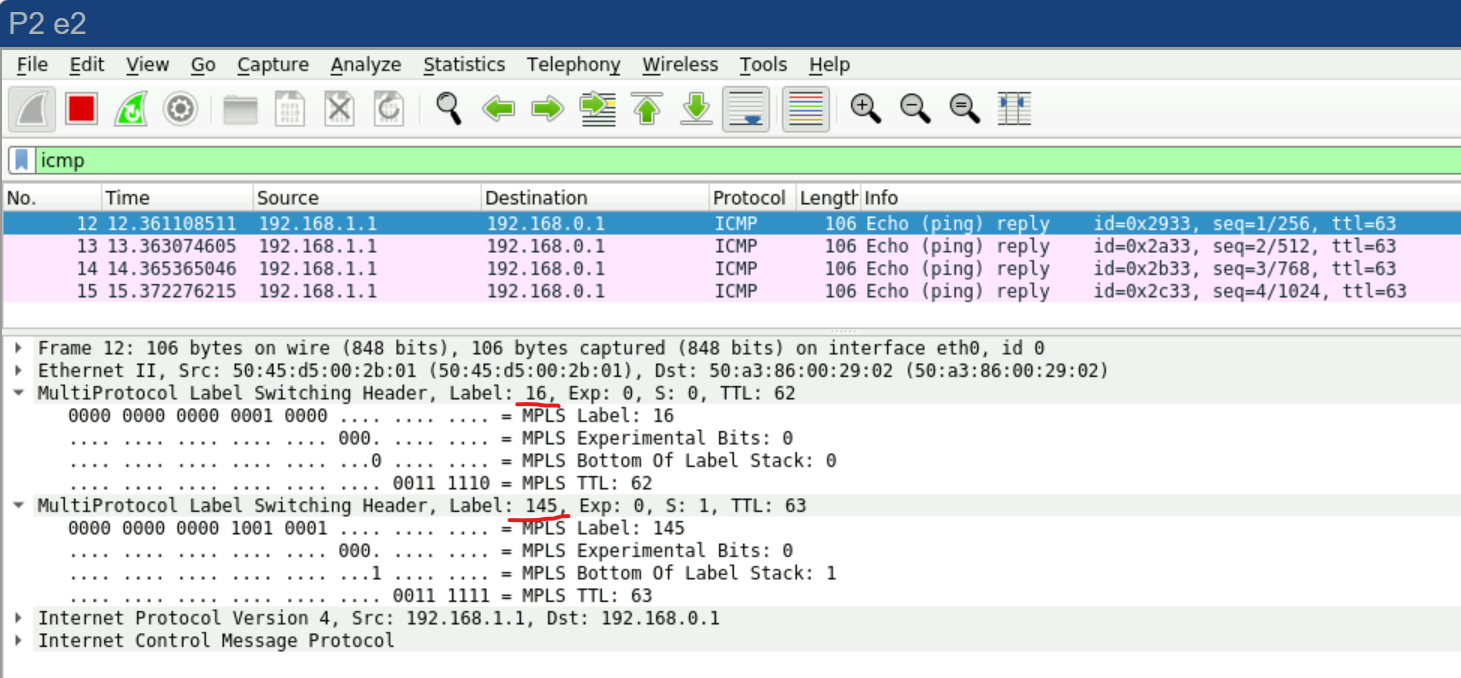Image resolution: width=1461 pixels, height=678 pixels.
Task: Click the Find packet magnifier icon
Action: tap(449, 109)
